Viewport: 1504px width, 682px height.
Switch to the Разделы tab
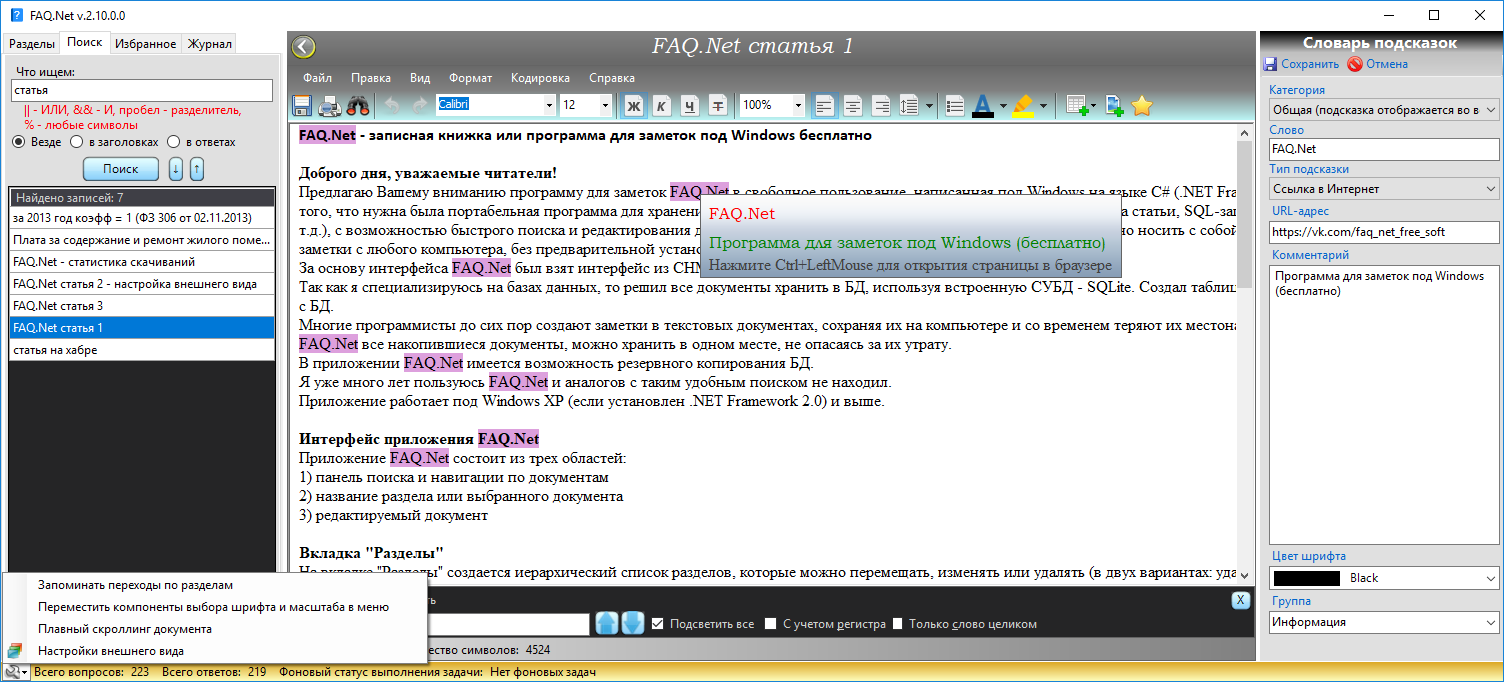[x=31, y=43]
